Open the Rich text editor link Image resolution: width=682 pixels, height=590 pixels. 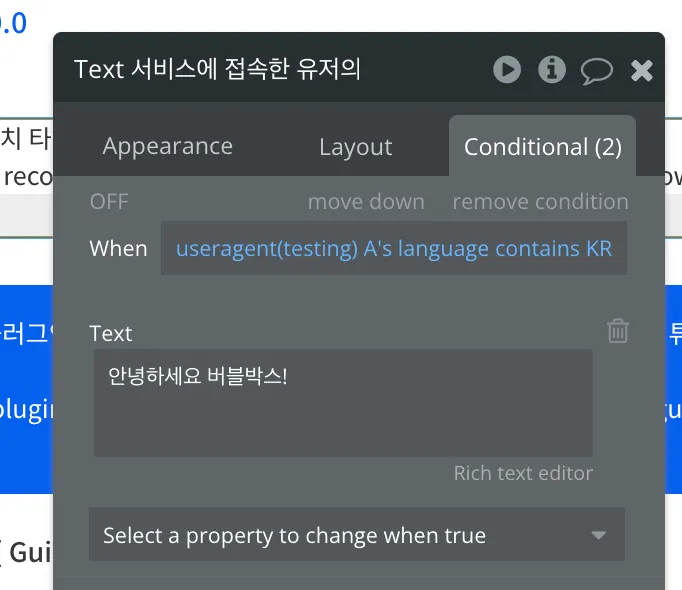[523, 473]
